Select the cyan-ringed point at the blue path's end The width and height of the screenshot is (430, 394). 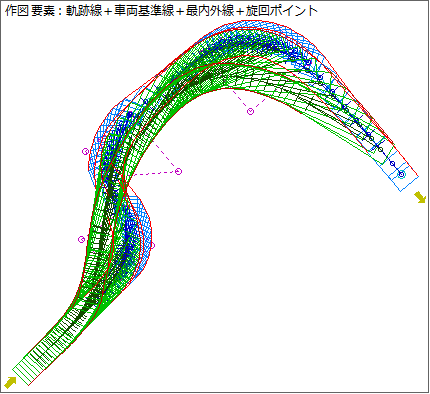click(402, 174)
